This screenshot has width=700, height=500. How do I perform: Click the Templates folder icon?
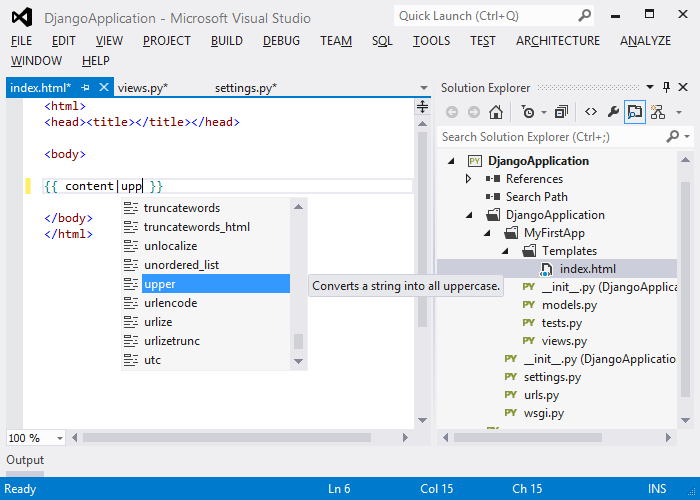point(529,251)
